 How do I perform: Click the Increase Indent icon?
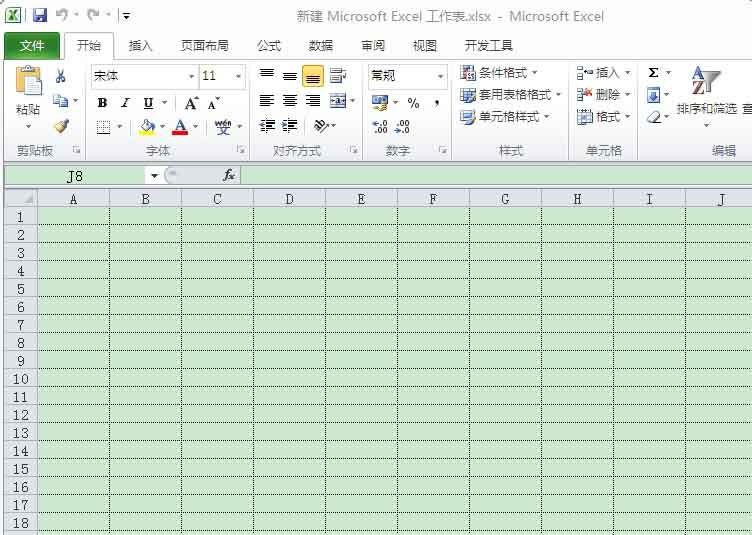290,126
